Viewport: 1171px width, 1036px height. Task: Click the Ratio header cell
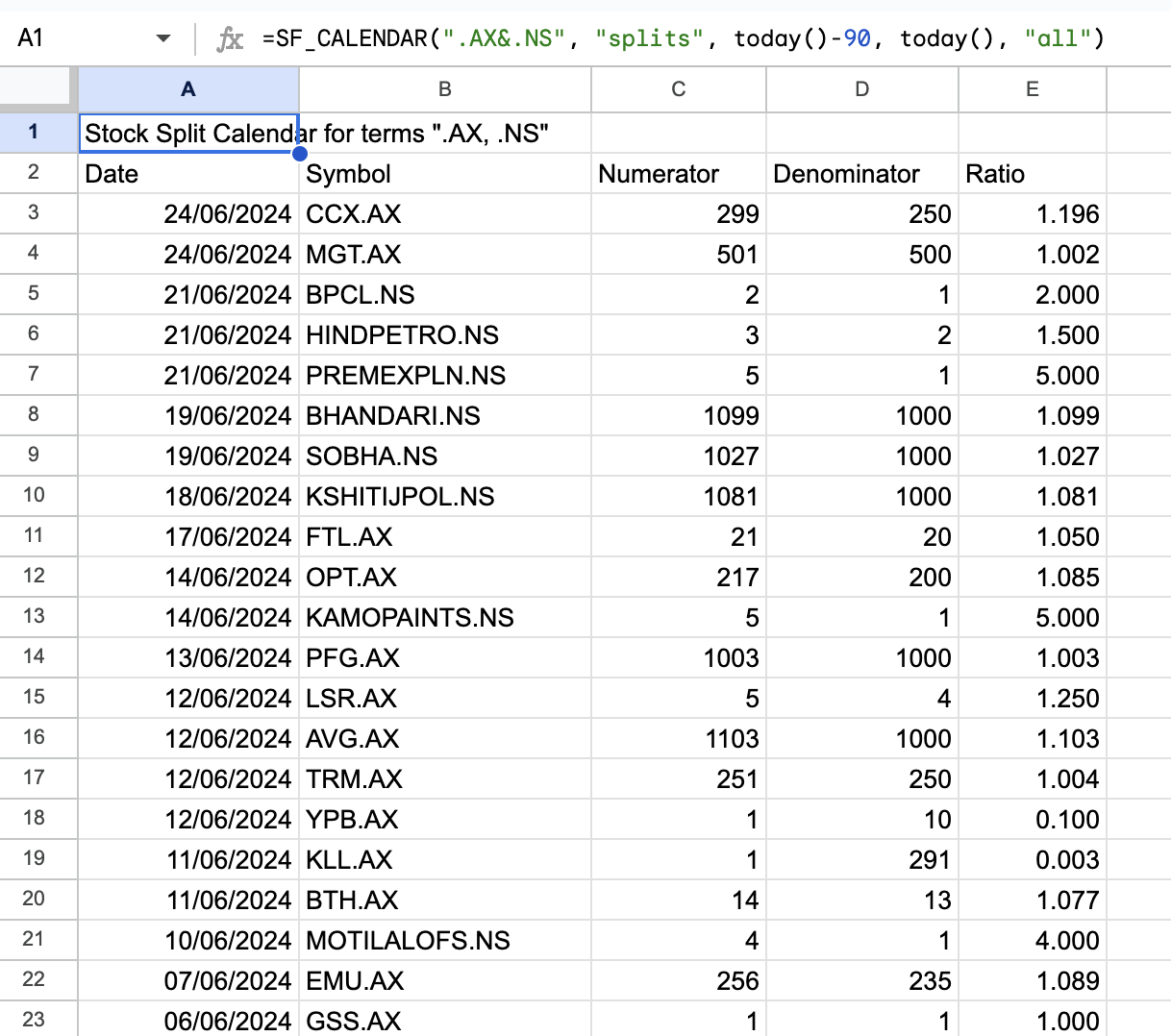[1033, 174]
